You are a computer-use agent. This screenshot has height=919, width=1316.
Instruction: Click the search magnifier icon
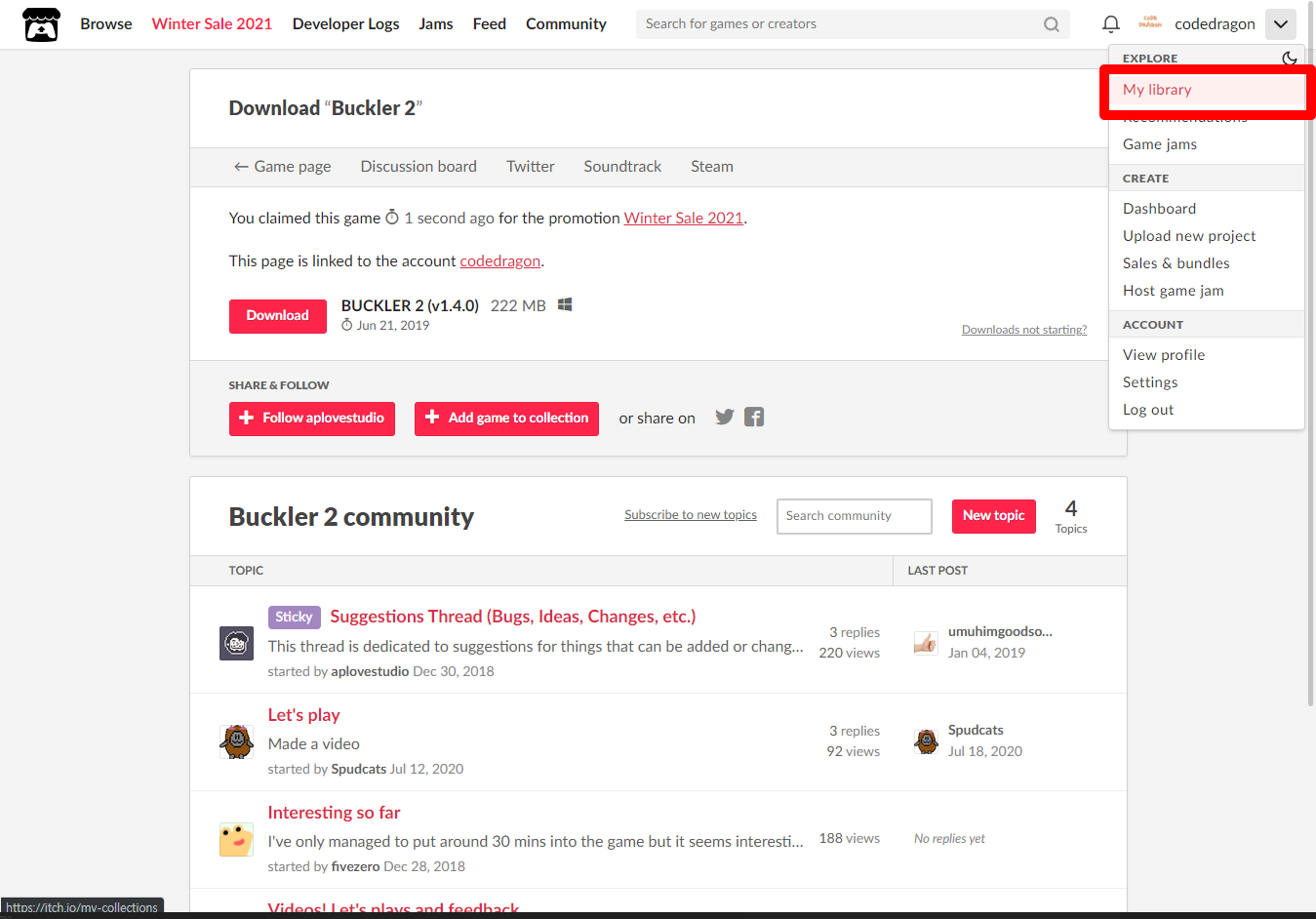point(1052,24)
